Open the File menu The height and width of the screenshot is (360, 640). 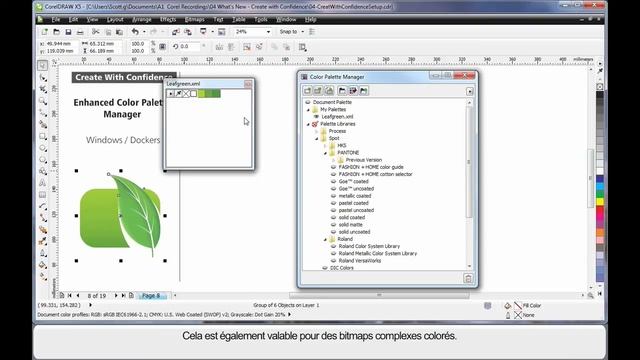pyautogui.click(x=56, y=20)
